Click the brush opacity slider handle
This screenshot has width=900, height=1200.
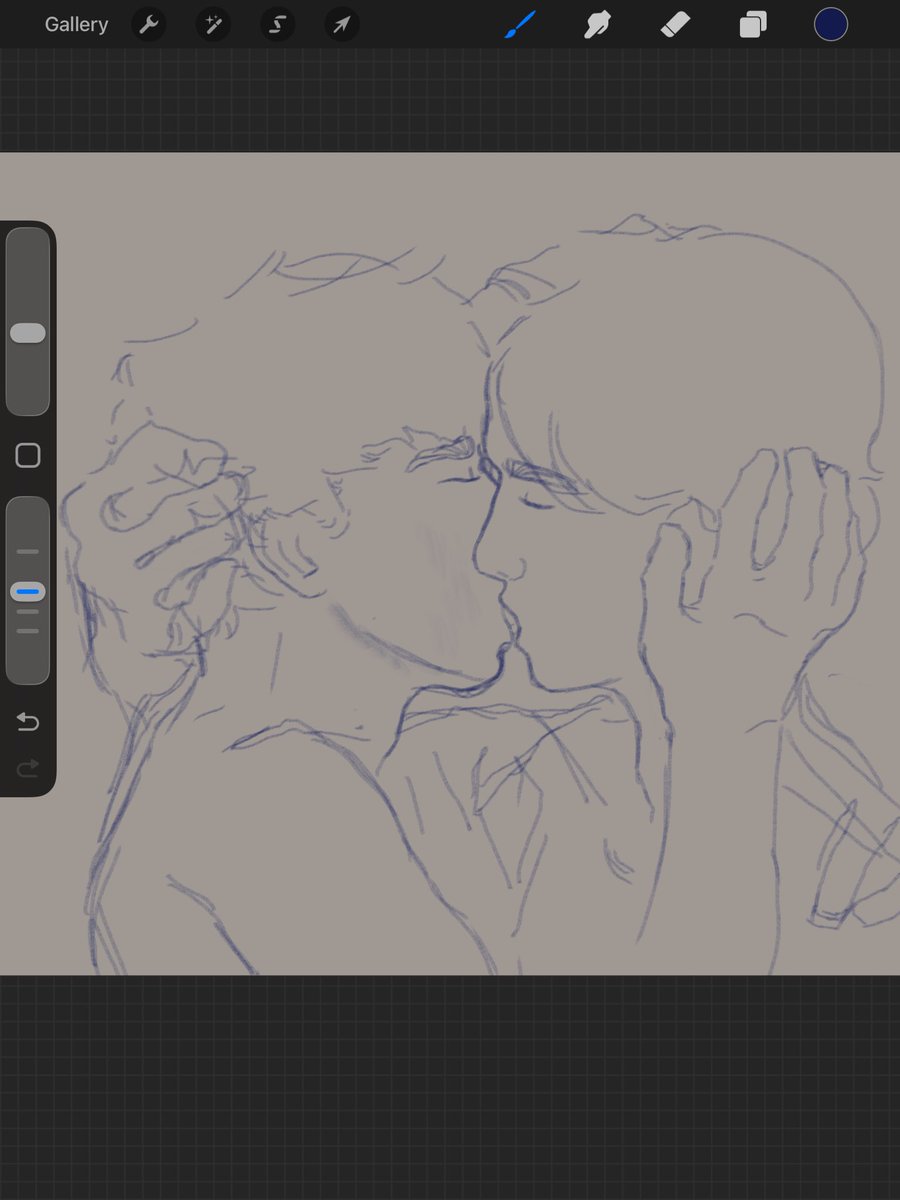[x=28, y=592]
